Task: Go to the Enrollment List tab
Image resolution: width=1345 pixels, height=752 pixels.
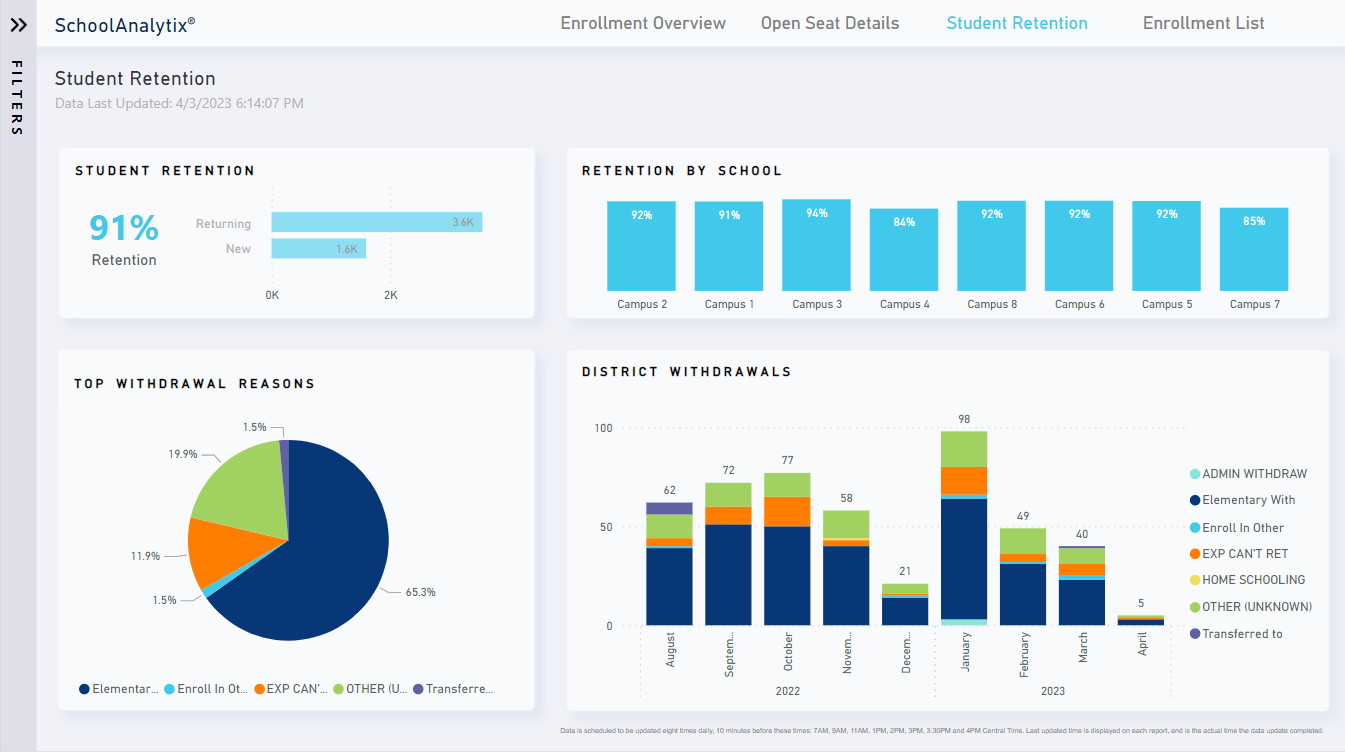Action: (1203, 23)
